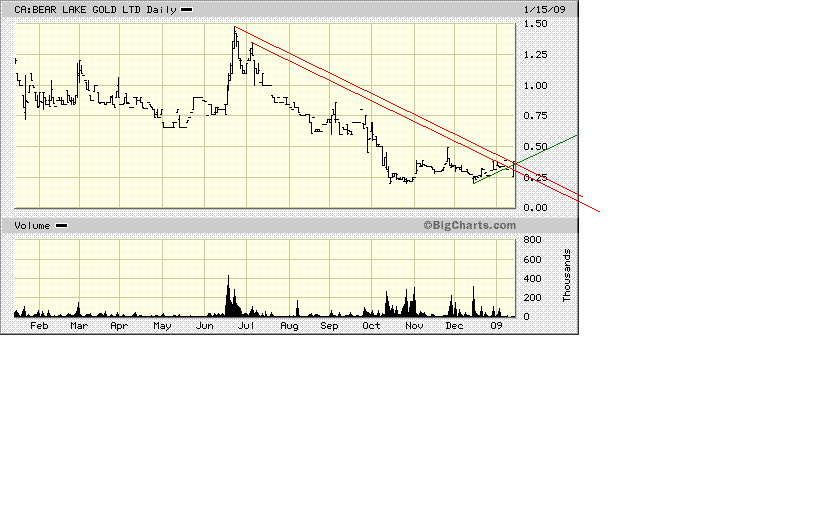Click the Jun month label

click(205, 326)
